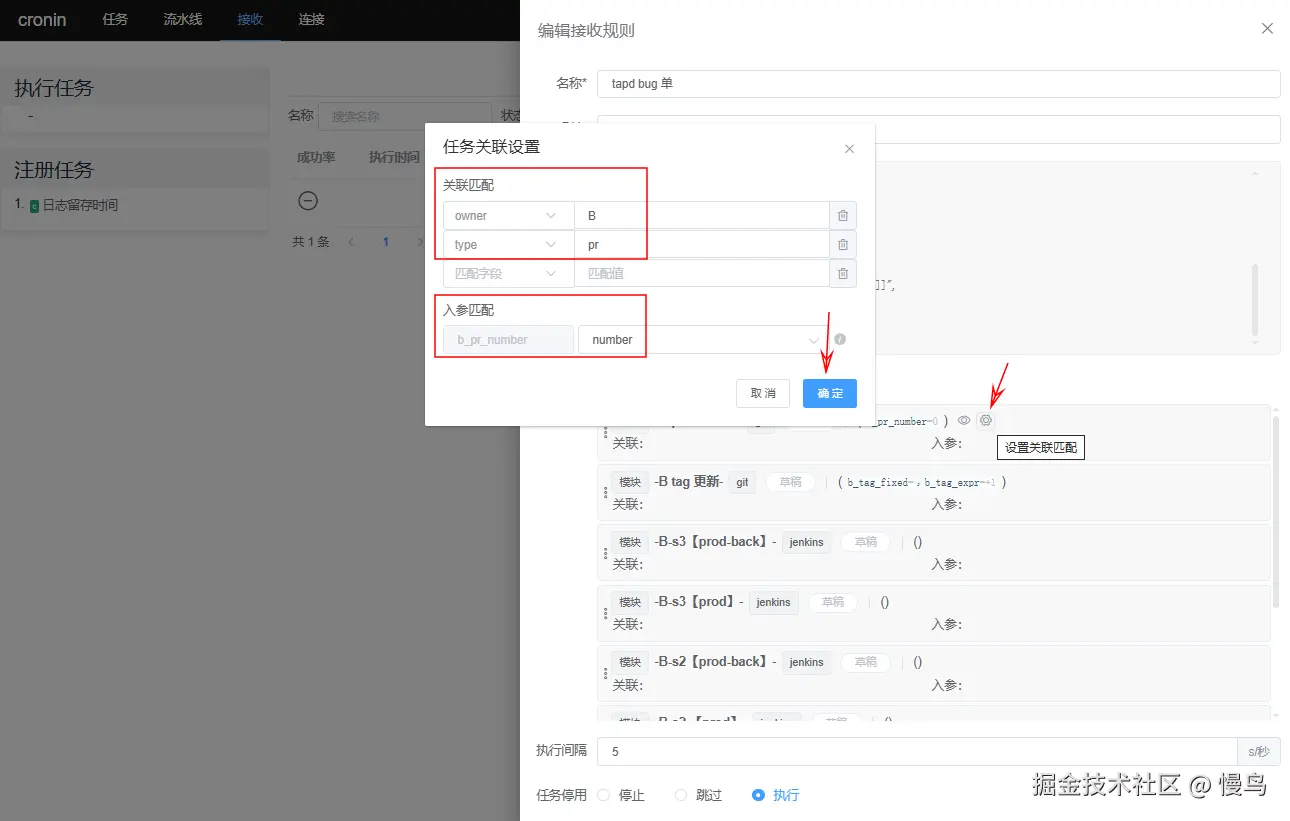
Task: Click the 成功率 column header
Action: [x=316, y=157]
